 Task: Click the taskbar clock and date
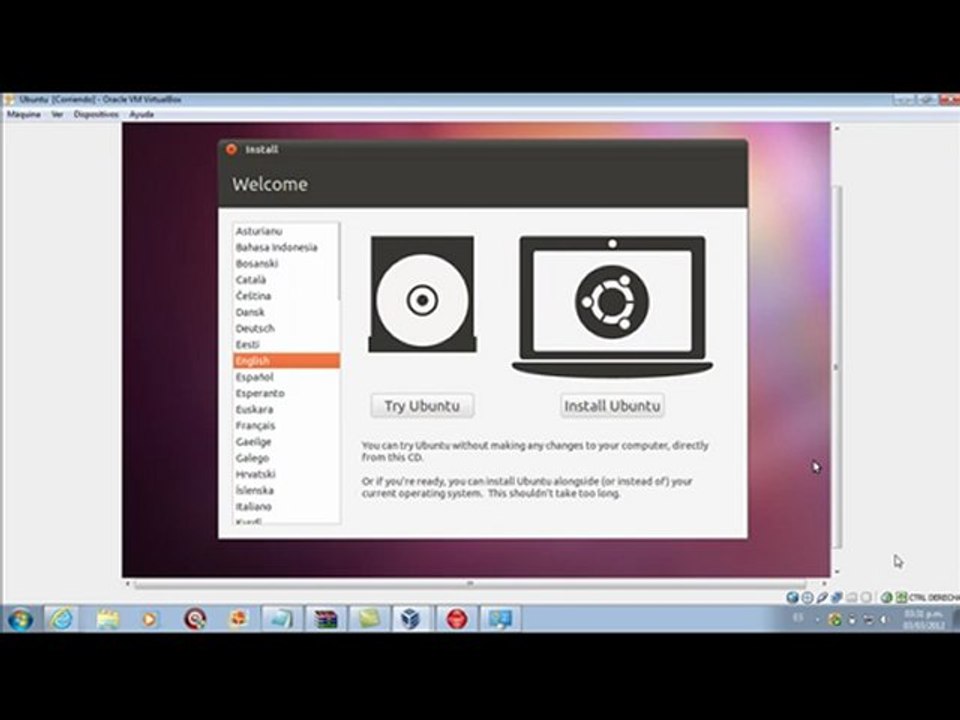[x=924, y=620]
